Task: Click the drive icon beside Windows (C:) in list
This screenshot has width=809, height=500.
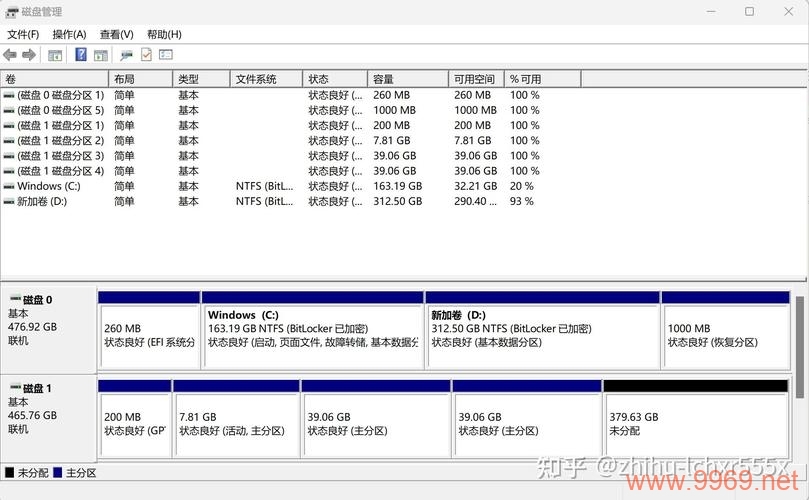Action: 9,186
